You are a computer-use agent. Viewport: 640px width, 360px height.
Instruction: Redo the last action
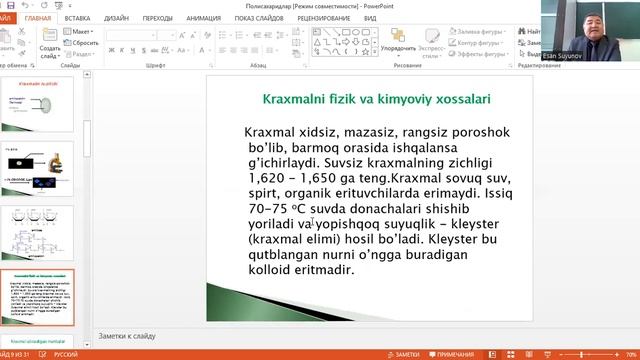(44, 5)
